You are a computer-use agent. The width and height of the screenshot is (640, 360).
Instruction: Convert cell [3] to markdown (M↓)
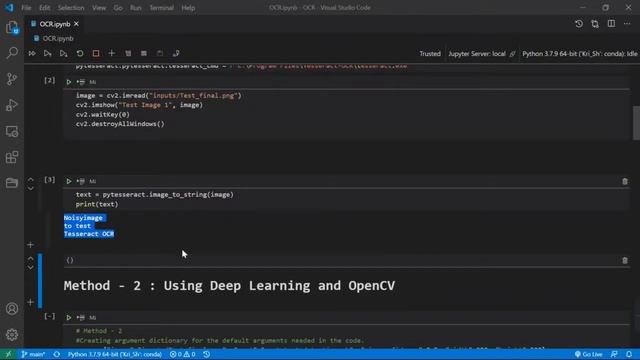93,181
